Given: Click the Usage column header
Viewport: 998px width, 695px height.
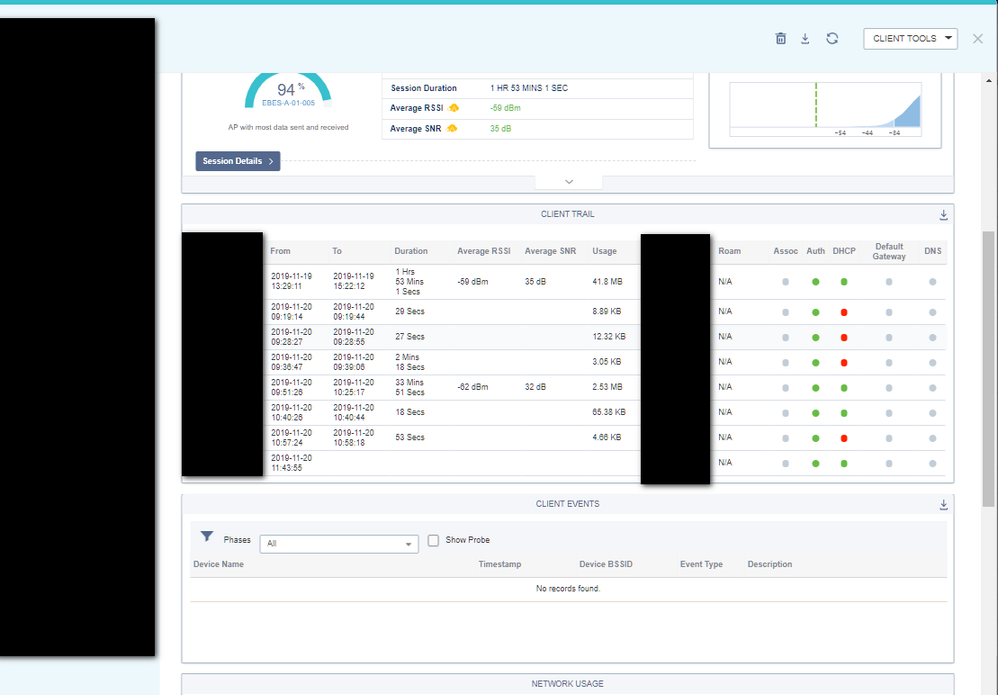Looking at the screenshot, I should point(604,251).
